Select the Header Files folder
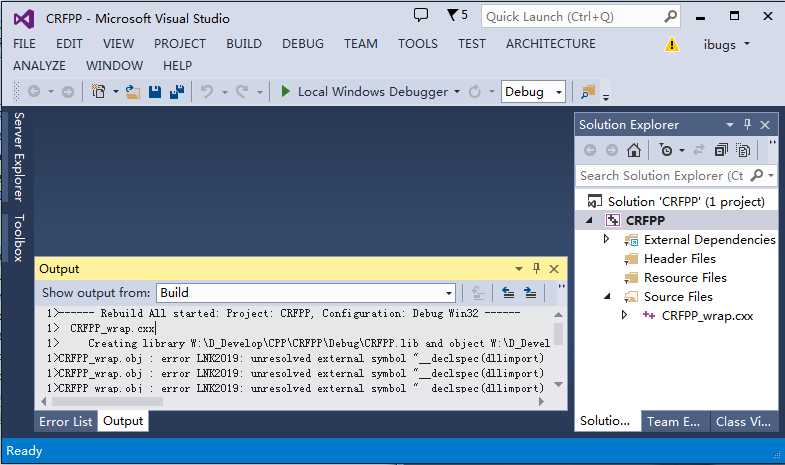This screenshot has width=785, height=465. point(680,259)
